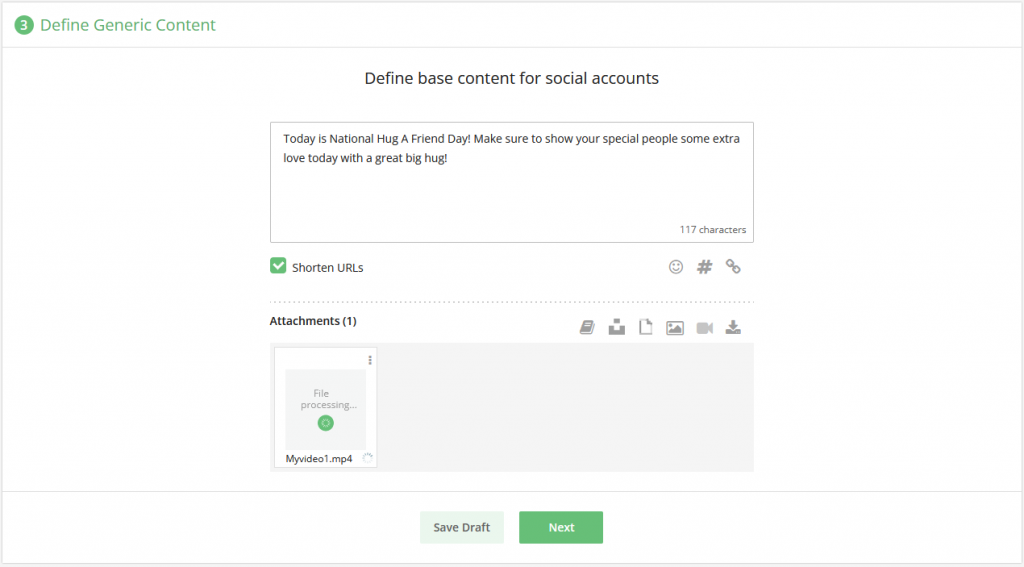Screen dimensions: 1024x567
Task: Uncheck the Shorten URLs checkbox
Action: [278, 266]
